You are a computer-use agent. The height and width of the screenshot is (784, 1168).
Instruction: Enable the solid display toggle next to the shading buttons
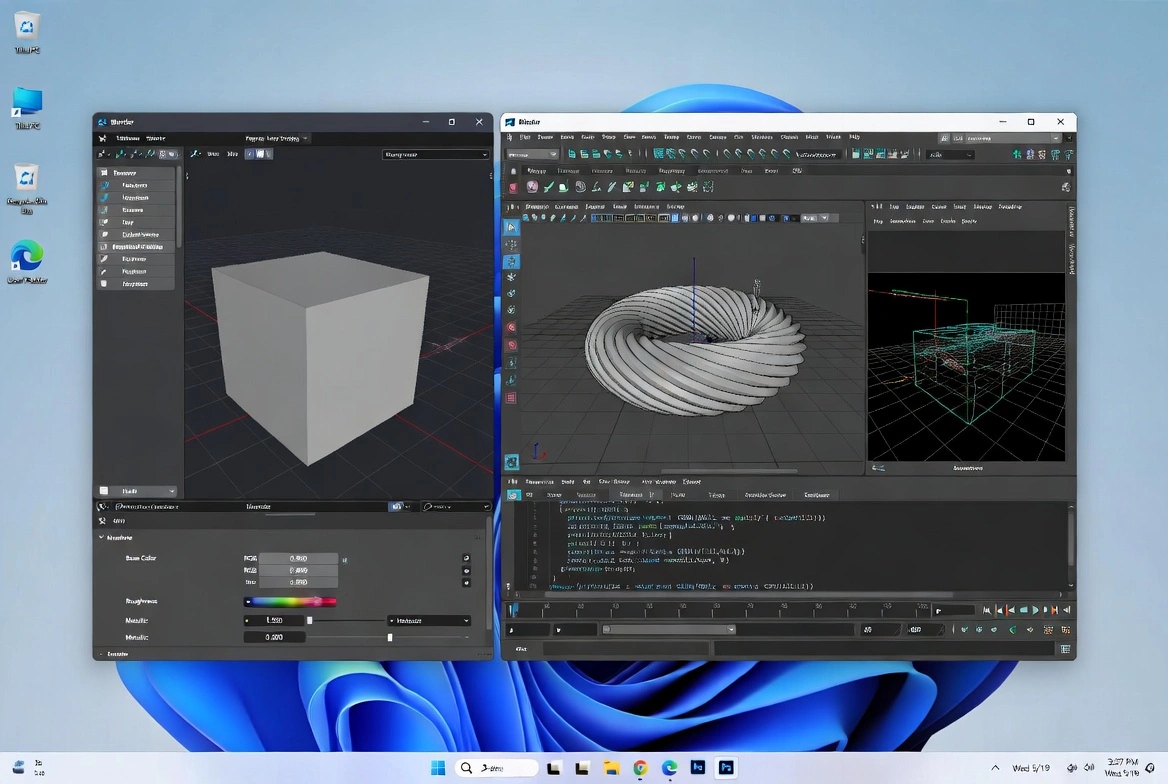coord(258,155)
